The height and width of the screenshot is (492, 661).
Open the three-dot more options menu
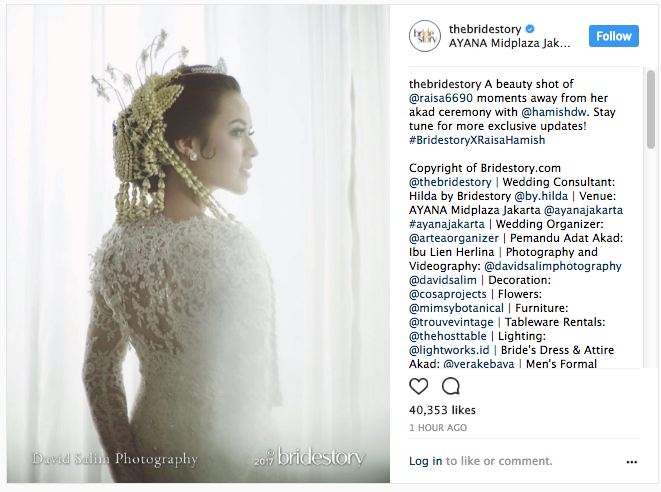click(x=631, y=462)
